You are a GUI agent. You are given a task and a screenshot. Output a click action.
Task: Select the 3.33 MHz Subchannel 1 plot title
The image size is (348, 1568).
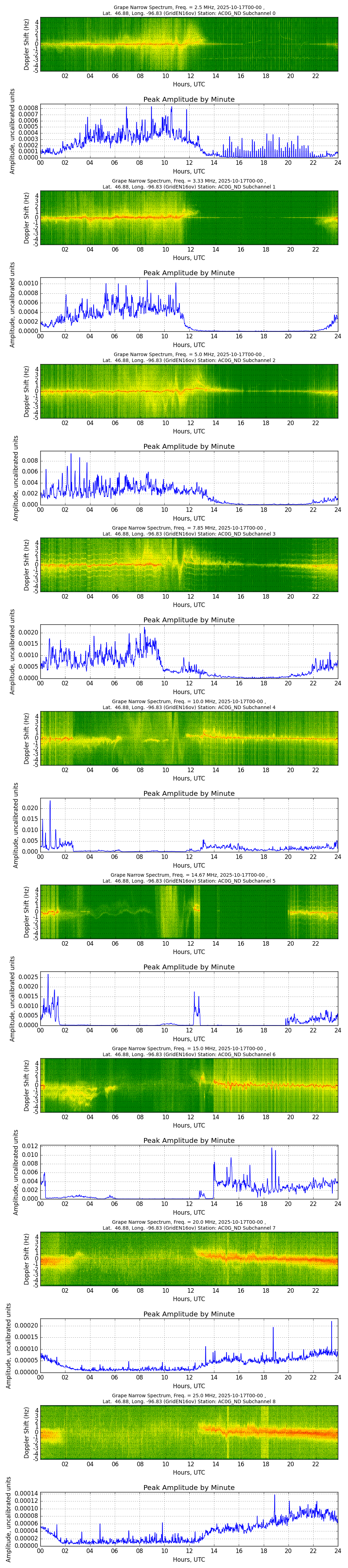coord(189,184)
